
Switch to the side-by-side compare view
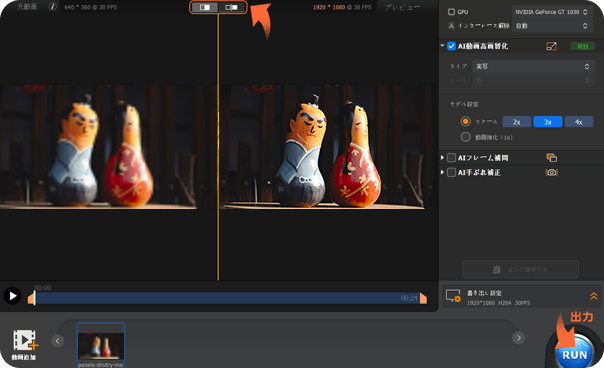coord(232,7)
